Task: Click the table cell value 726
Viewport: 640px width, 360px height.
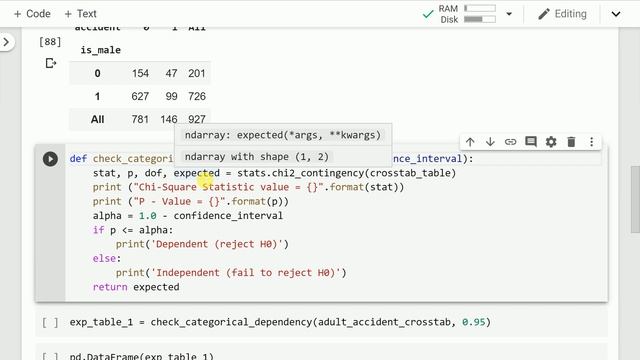Action: click(197, 96)
